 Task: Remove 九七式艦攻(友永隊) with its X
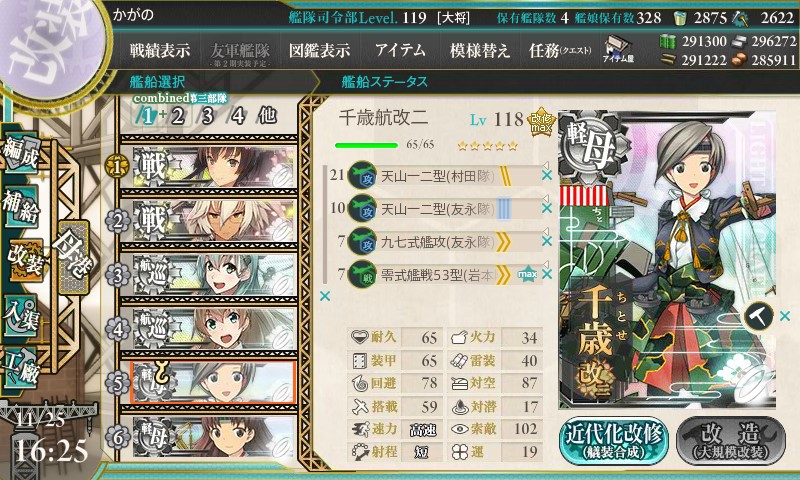click(546, 241)
